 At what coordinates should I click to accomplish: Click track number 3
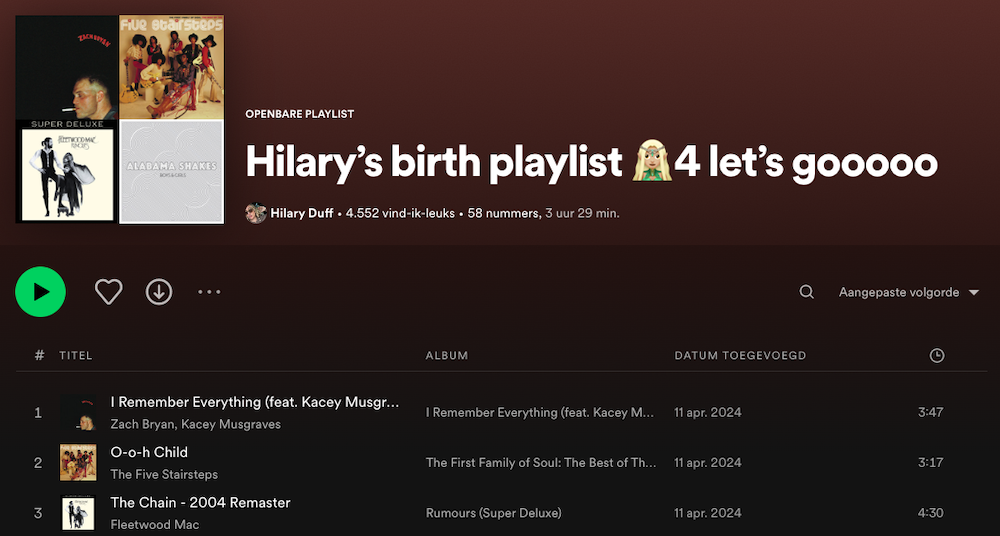38,513
